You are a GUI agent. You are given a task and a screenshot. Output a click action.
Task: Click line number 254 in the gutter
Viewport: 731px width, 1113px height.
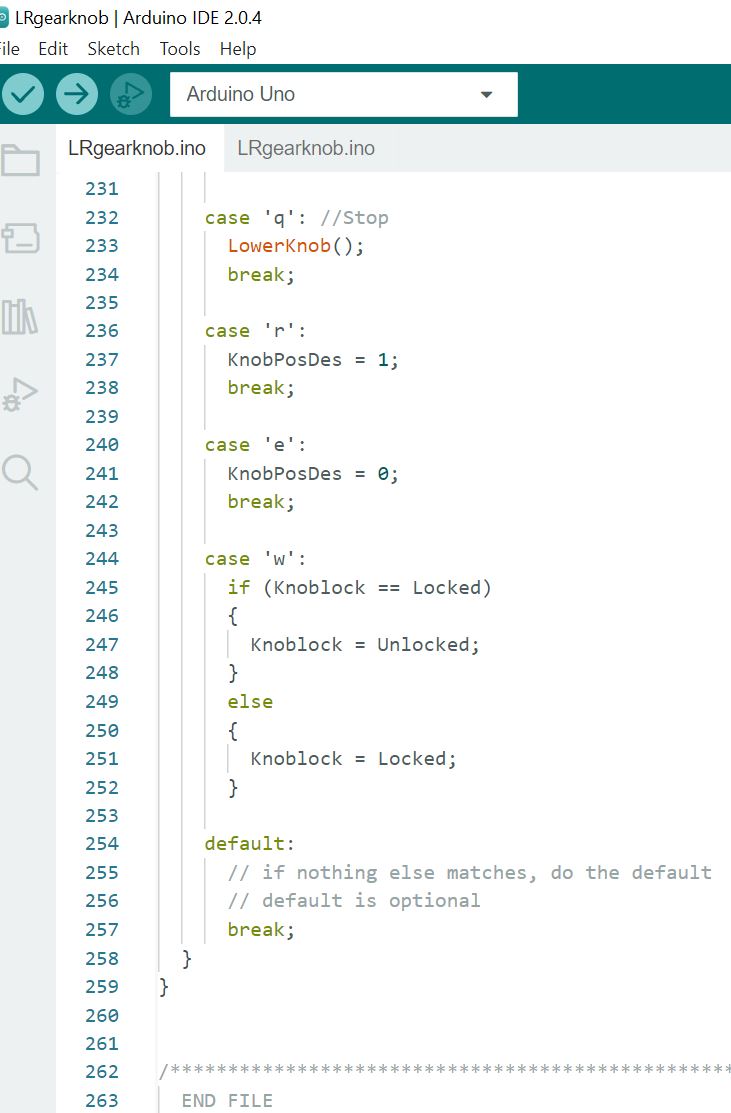(x=101, y=843)
